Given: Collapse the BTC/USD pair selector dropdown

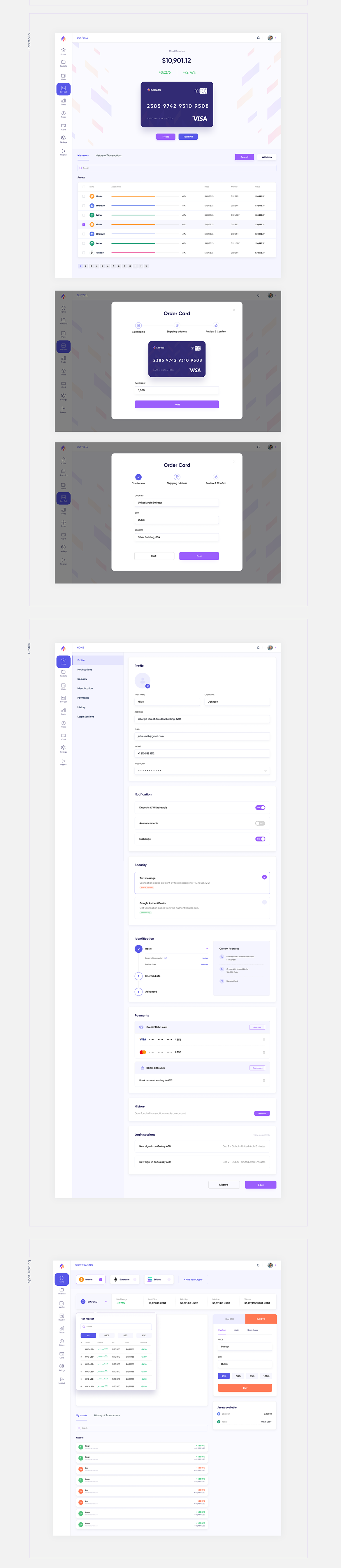Looking at the screenshot, I should (106, 1302).
